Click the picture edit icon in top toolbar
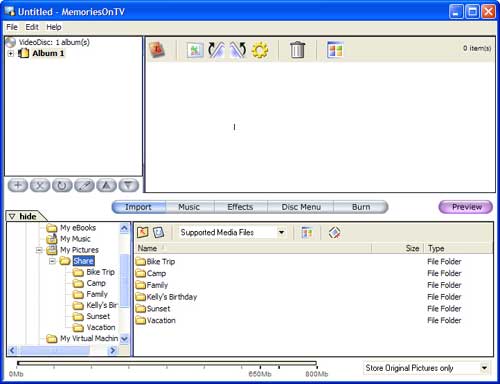 pos(195,50)
